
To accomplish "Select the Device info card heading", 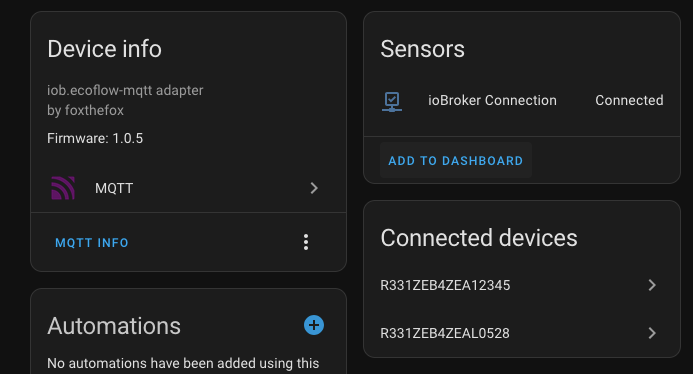I will [x=104, y=49].
